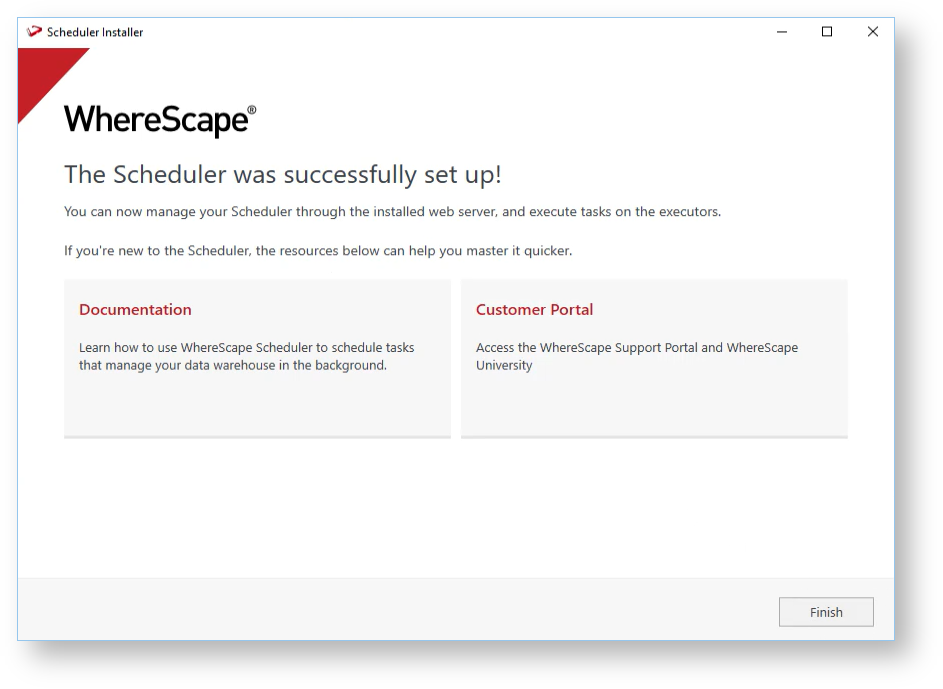The image size is (943, 689).
Task: Click the 'You can now manage' sentence
Action: coord(392,212)
